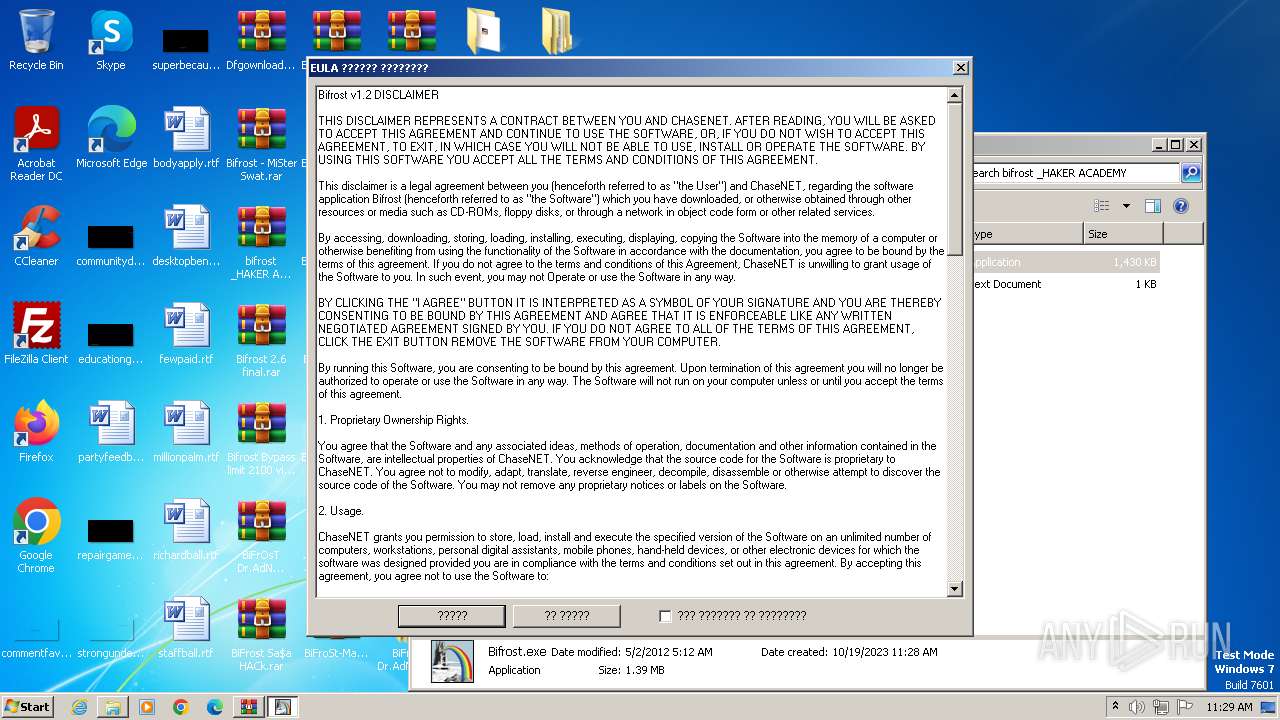Select Dfgownload... rar archive icon
This screenshot has height=720, width=1280.
click(261, 40)
